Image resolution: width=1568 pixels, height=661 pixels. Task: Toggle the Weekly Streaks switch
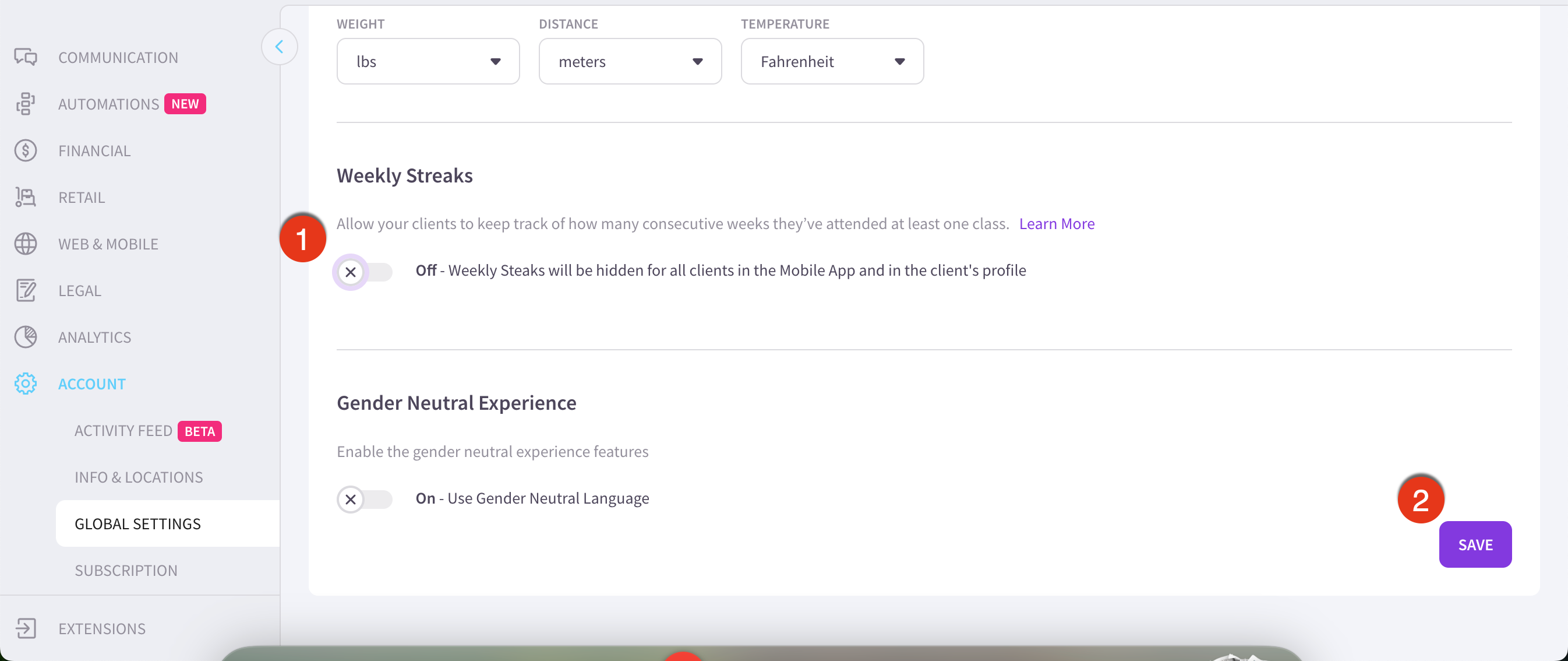pyautogui.click(x=365, y=272)
